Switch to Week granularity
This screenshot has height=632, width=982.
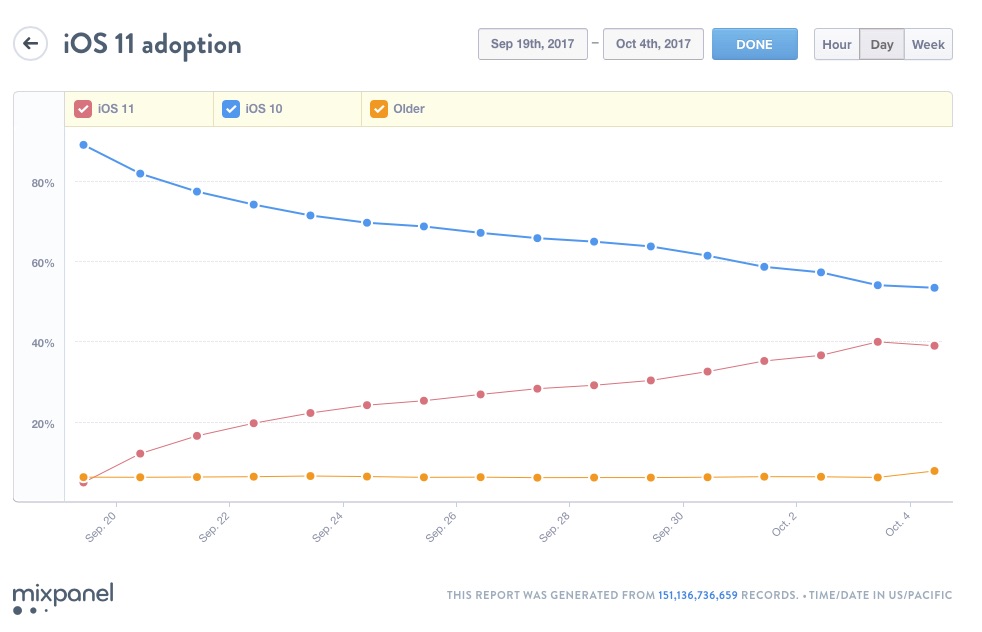[x=928, y=44]
